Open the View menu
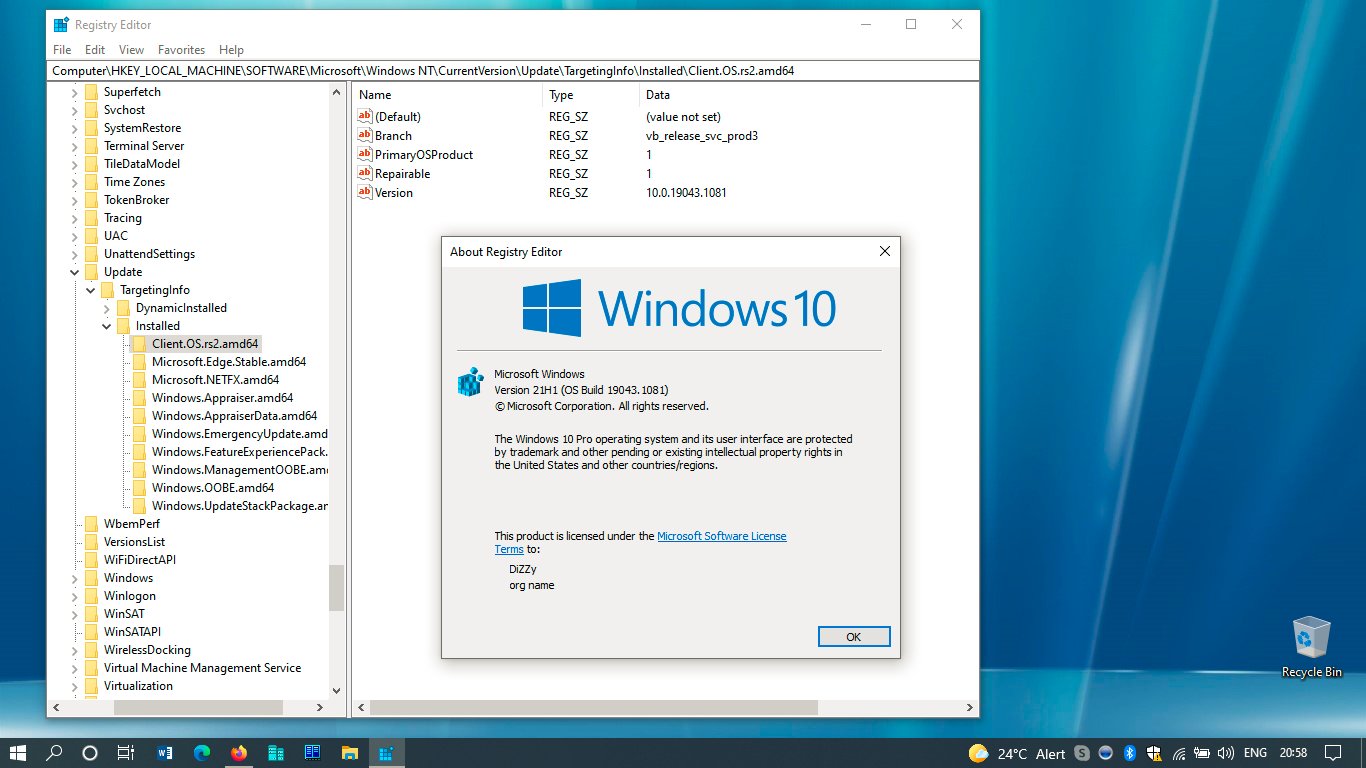The image size is (1366, 768). pyautogui.click(x=132, y=49)
